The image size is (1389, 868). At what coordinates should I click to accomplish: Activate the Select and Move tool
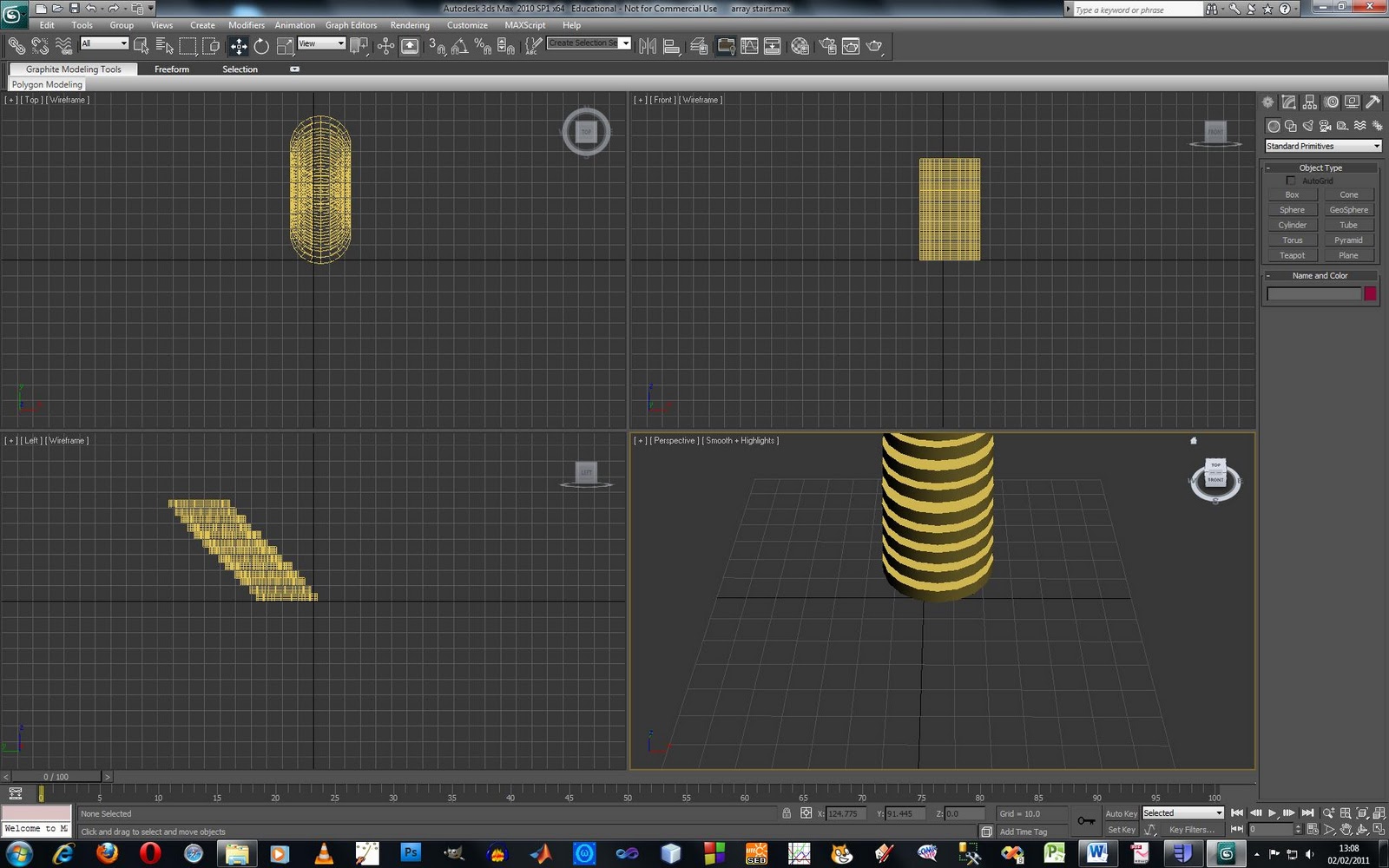point(239,46)
